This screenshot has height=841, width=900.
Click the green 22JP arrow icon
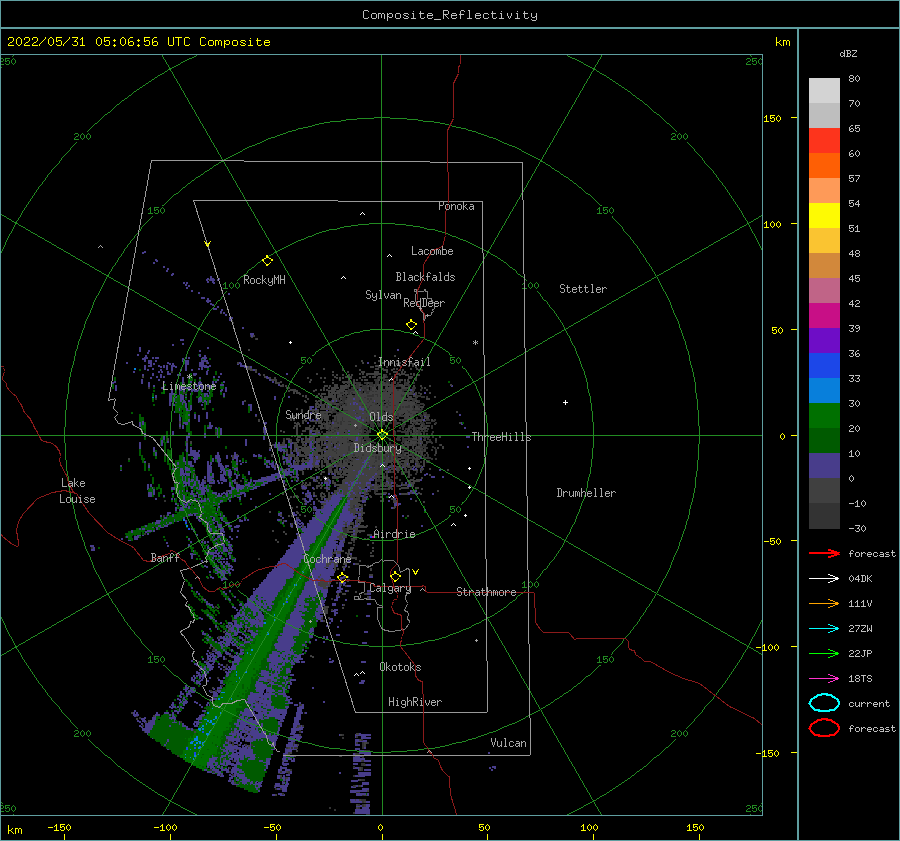pos(824,653)
